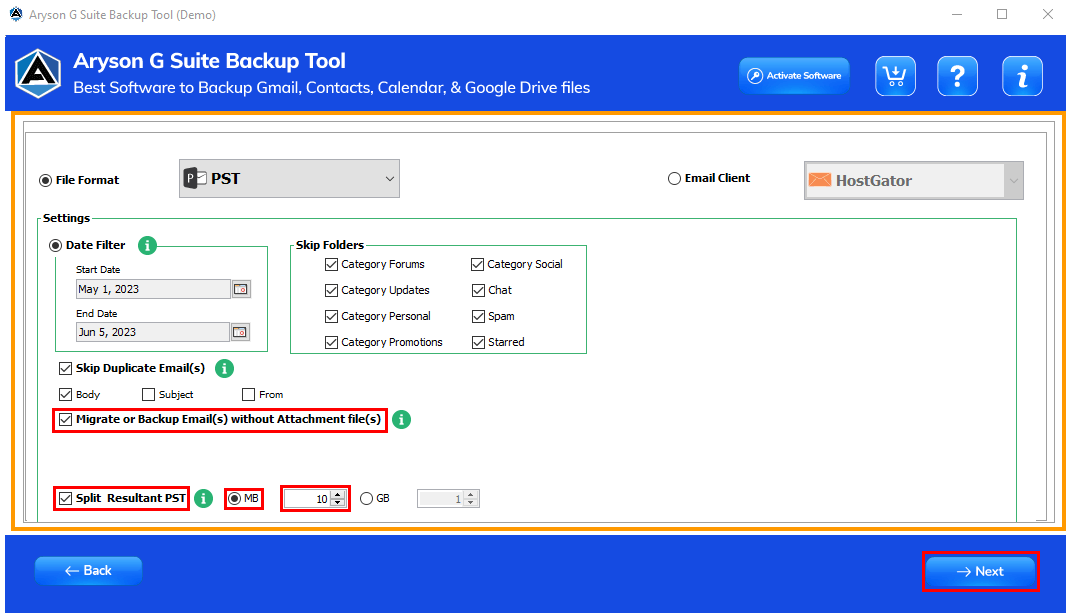Toggle Category Forums skip checkbox
The height and width of the screenshot is (616, 1070).
[332, 265]
